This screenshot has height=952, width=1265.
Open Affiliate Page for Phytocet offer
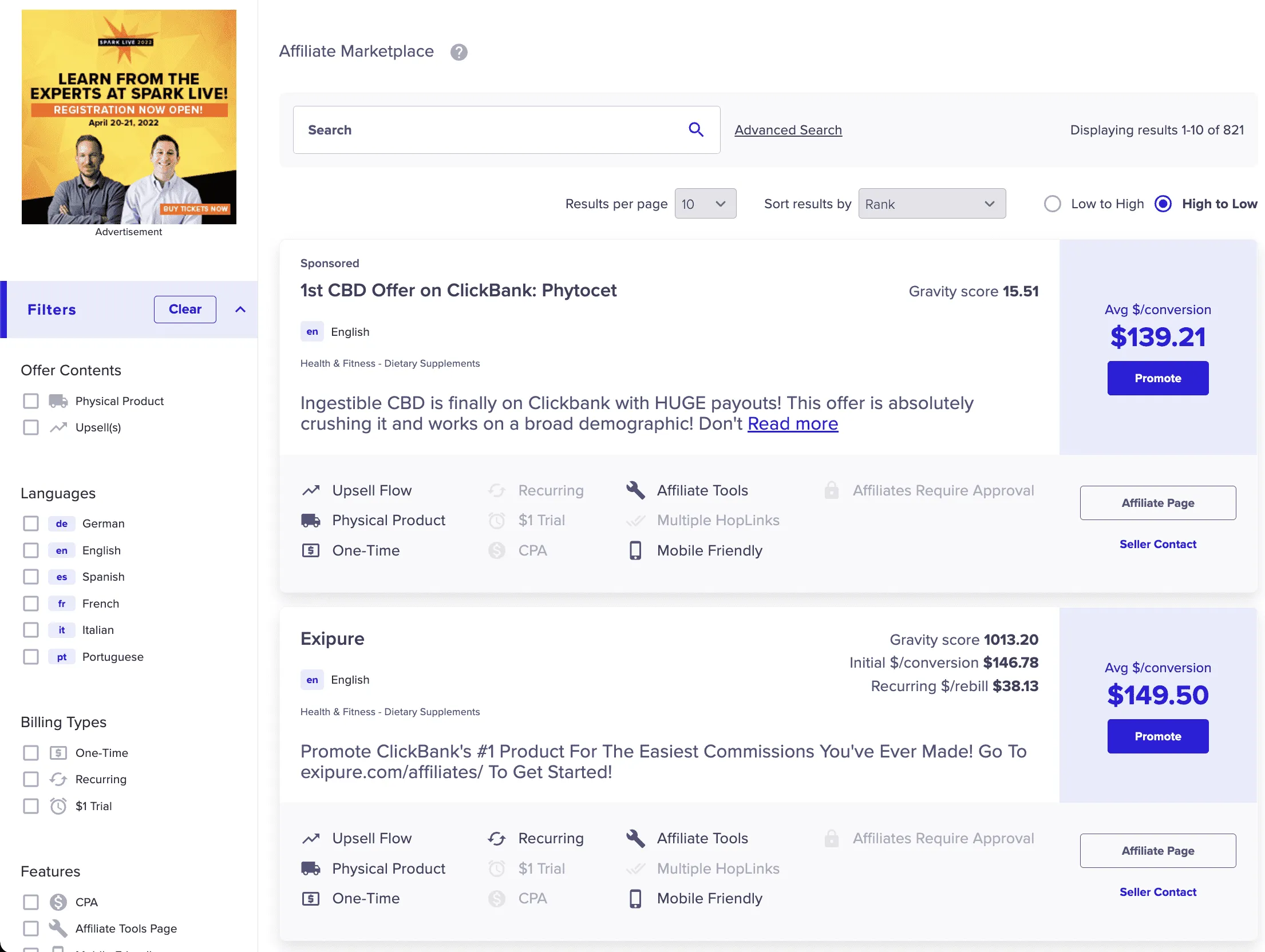click(x=1157, y=503)
